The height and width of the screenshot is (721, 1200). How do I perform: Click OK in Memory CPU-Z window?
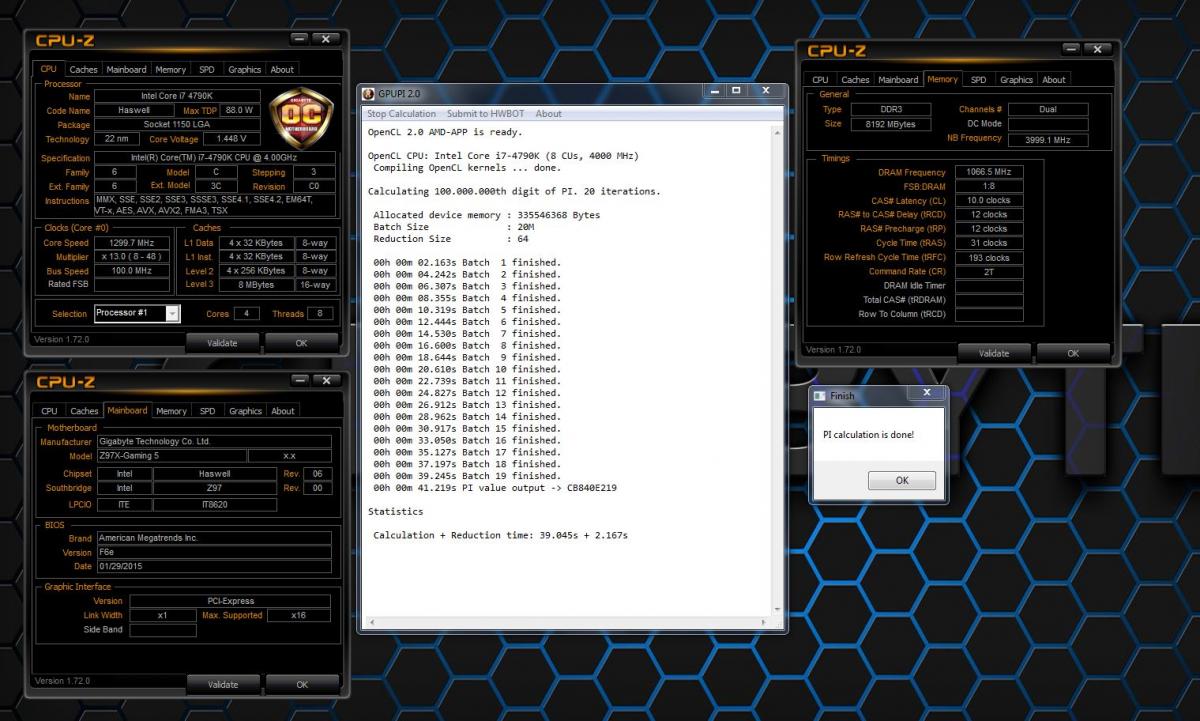pyautogui.click(x=1073, y=353)
